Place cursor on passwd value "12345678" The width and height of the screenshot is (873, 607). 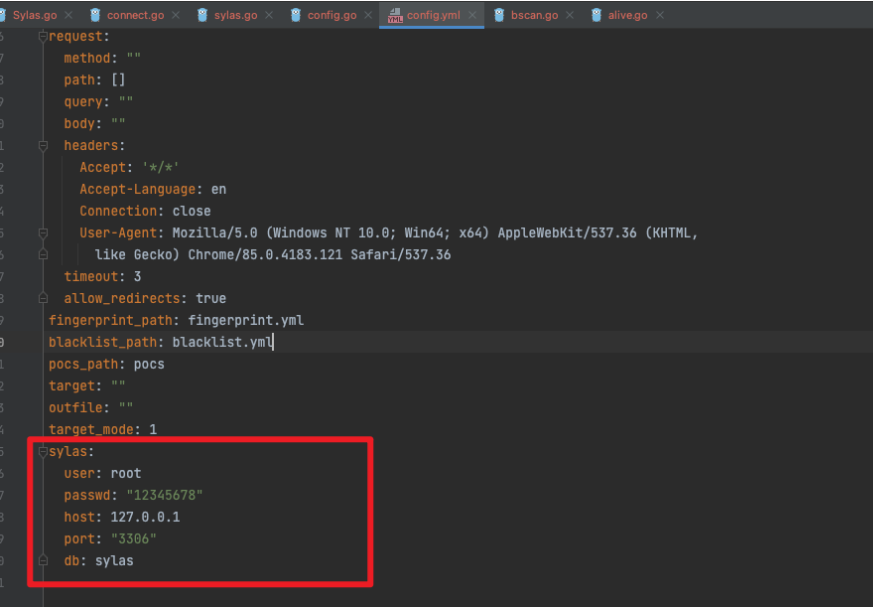pos(164,495)
